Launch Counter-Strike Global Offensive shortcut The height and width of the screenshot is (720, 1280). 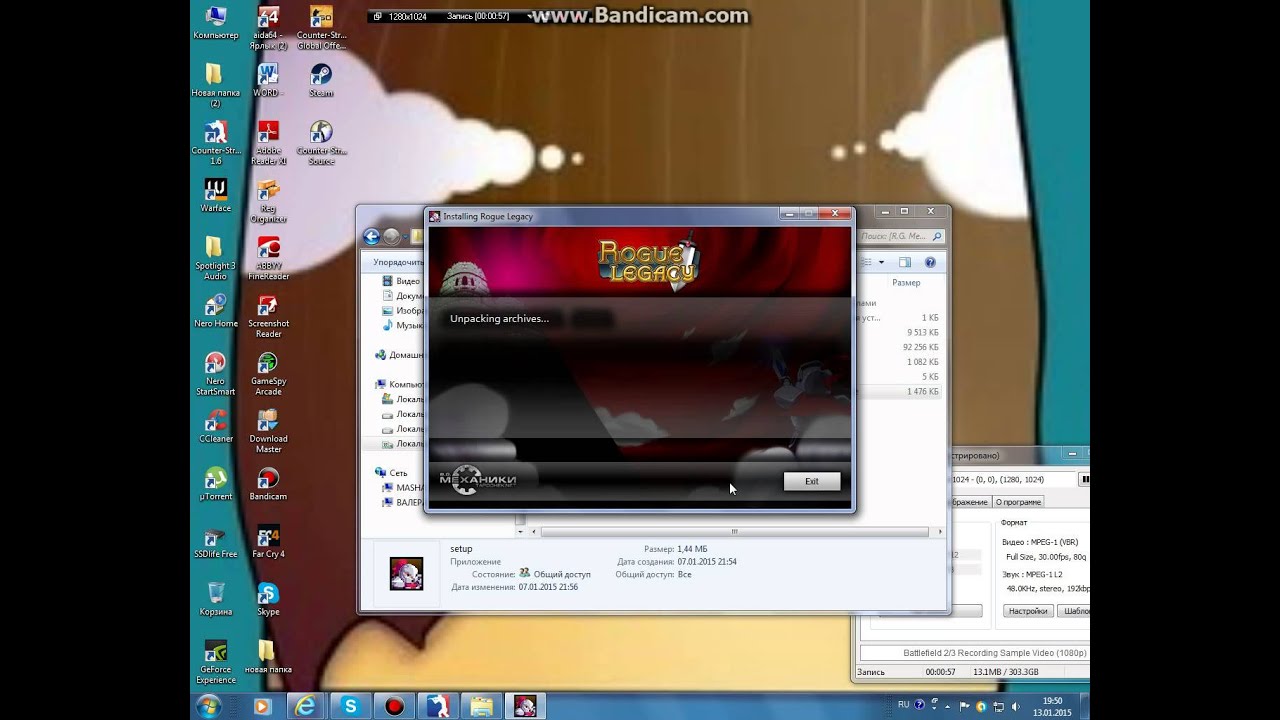[x=321, y=27]
